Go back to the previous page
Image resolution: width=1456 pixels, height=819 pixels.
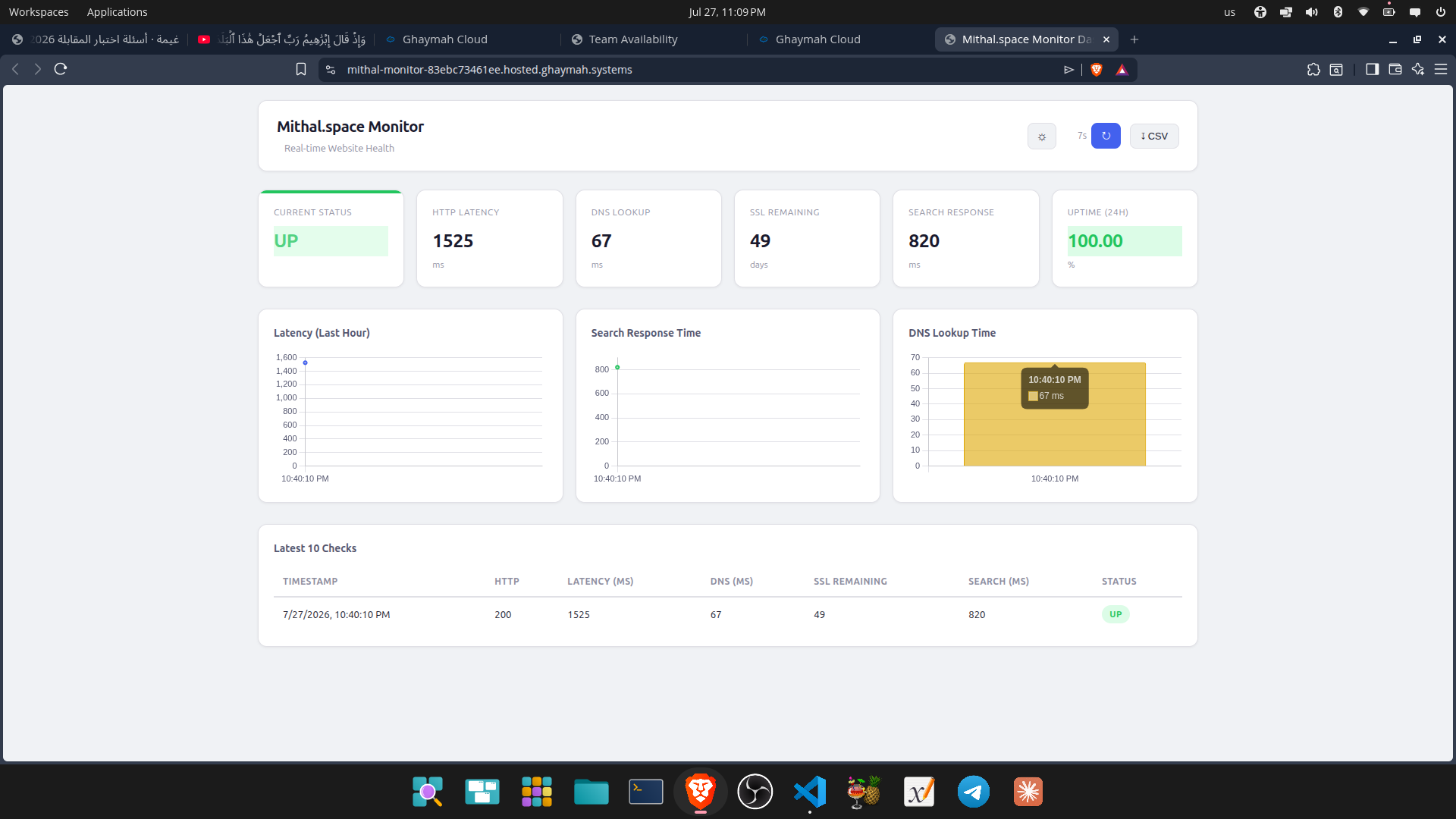pyautogui.click(x=15, y=69)
